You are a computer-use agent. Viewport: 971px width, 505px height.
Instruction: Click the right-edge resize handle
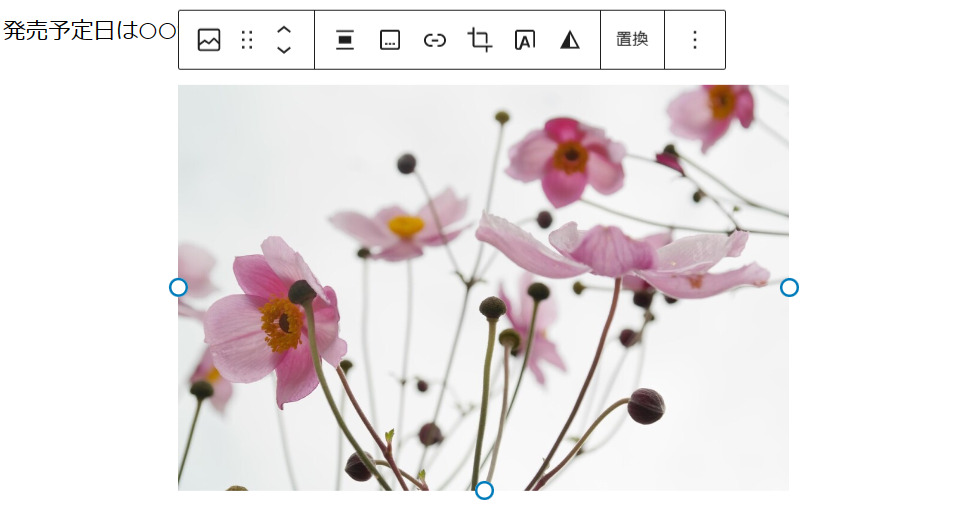pos(789,288)
